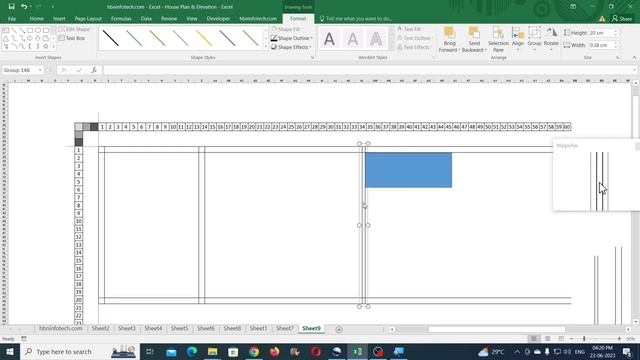Open Windows Start menu
This screenshot has height=360, width=640.
coord(10,351)
